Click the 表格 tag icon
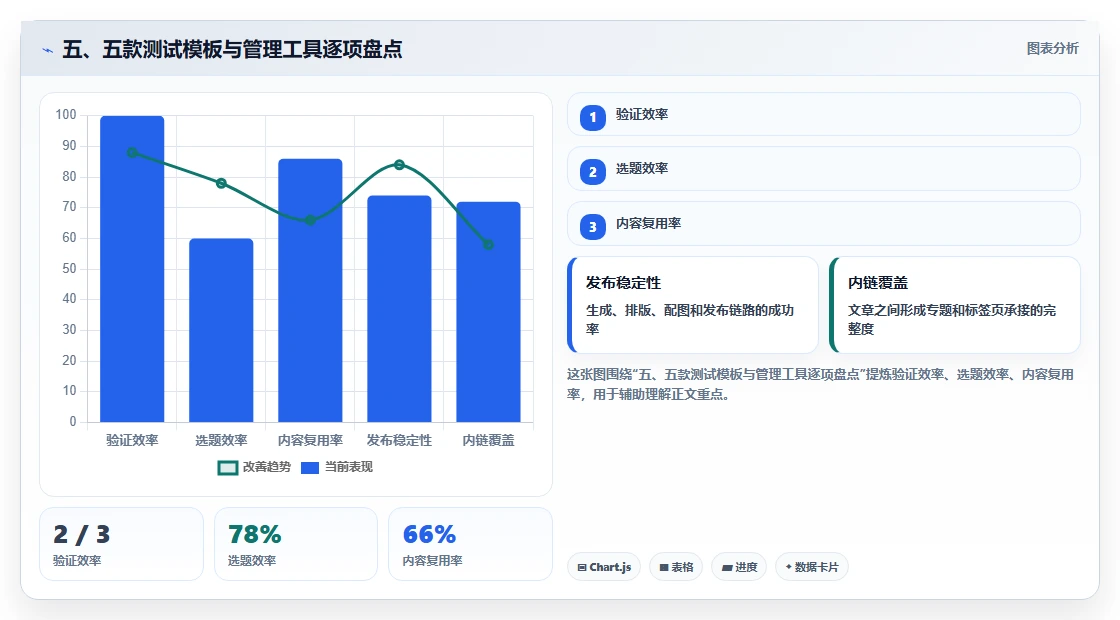This screenshot has width=1120, height=620. click(x=664, y=567)
